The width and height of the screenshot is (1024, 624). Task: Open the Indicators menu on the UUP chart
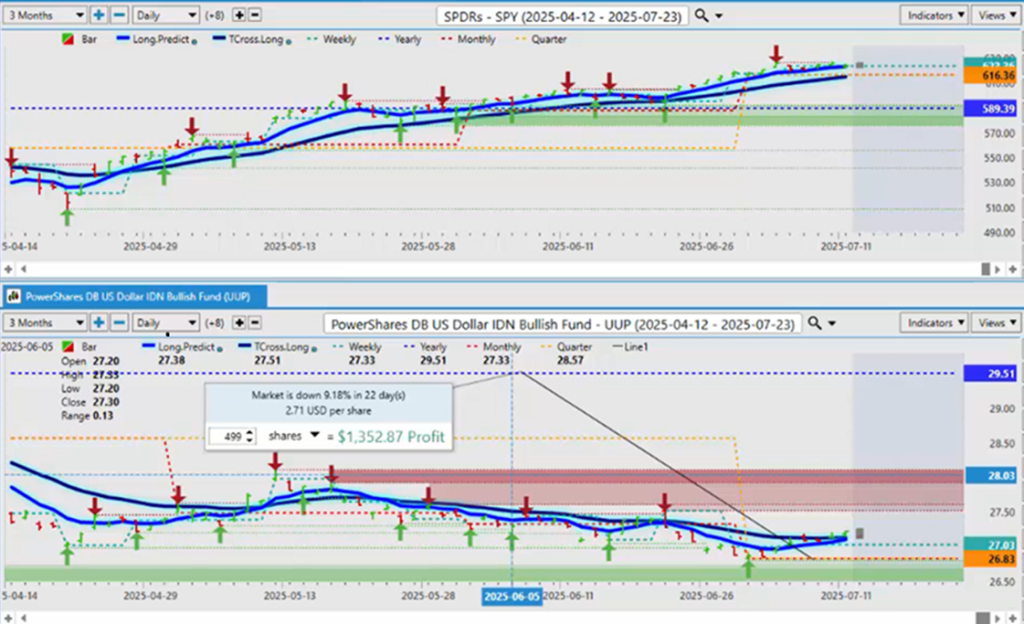point(934,323)
